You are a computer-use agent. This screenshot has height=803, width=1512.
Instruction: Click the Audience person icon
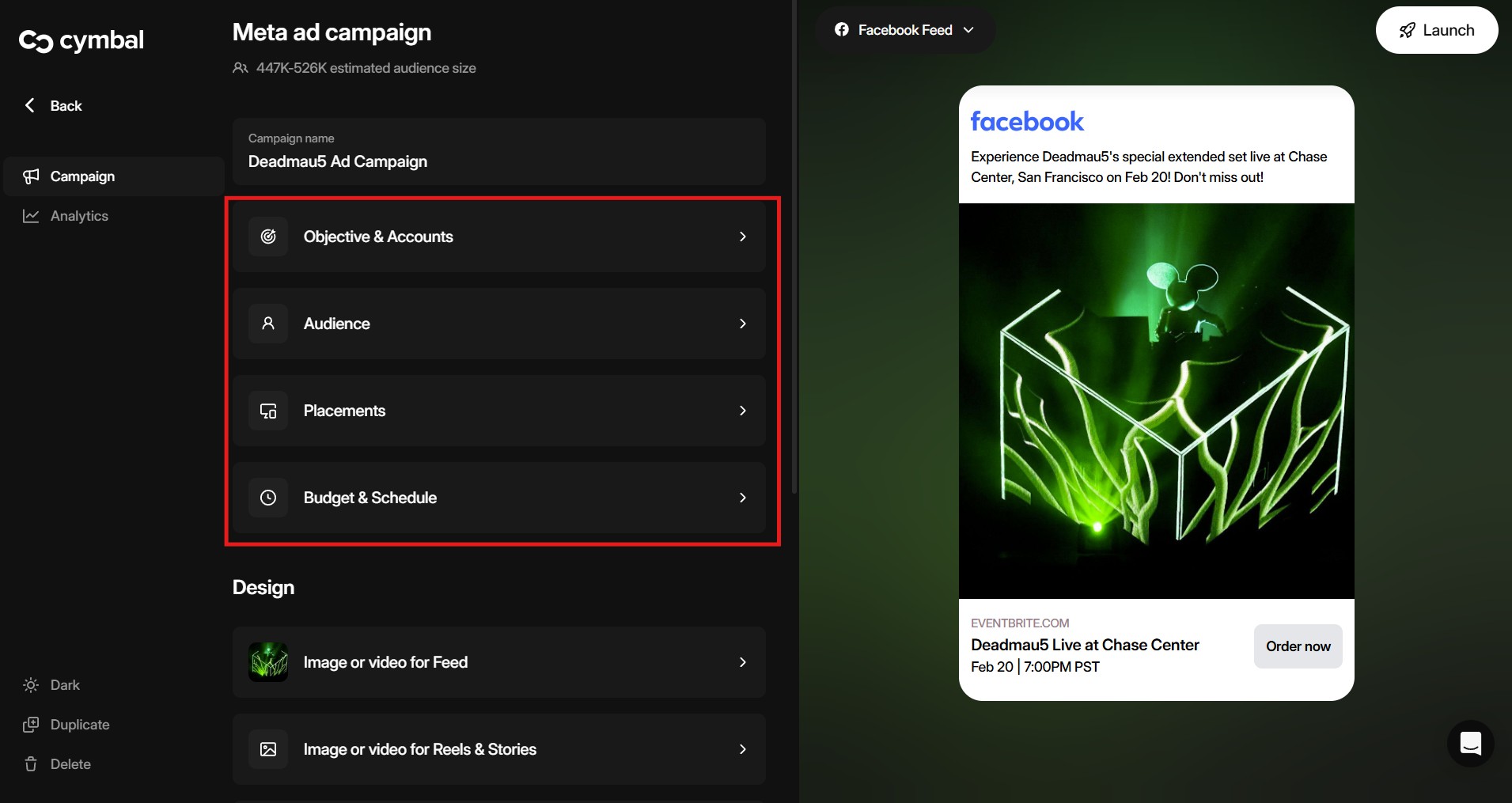pos(268,324)
